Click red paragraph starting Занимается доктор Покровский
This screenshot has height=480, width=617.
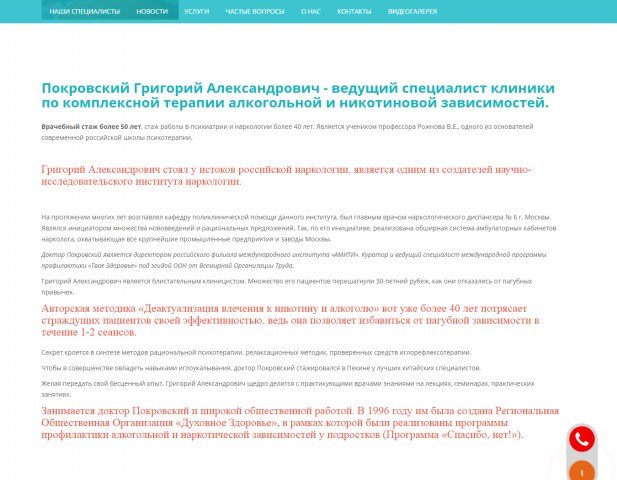tap(300, 423)
